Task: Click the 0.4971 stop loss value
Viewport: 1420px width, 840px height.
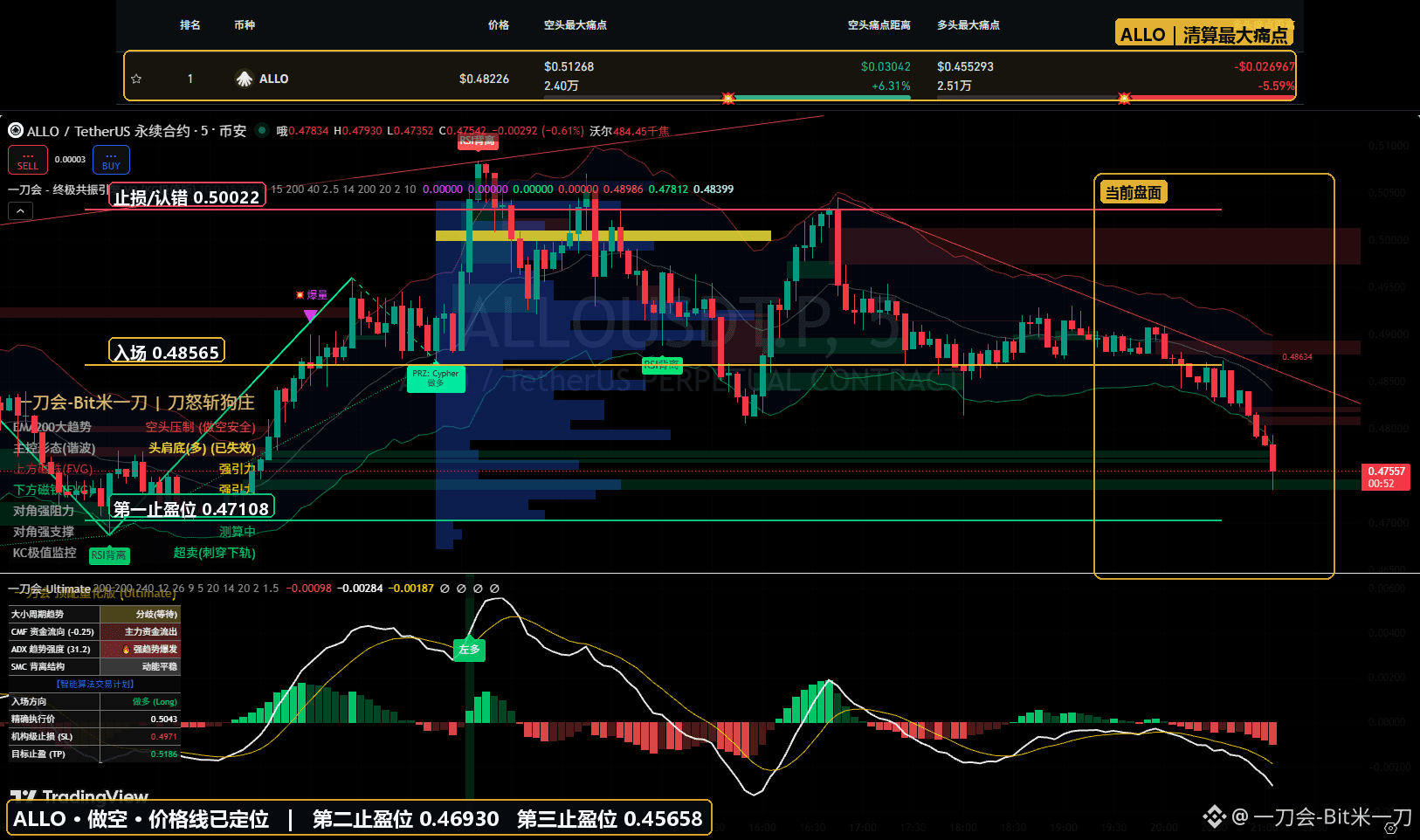Action: pyautogui.click(x=163, y=736)
